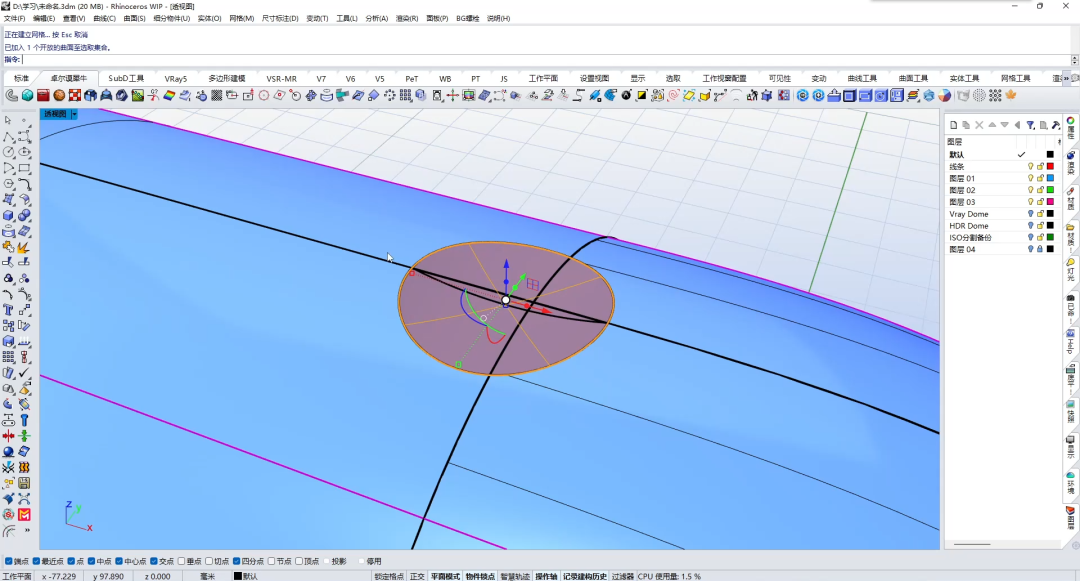Switch to the 曲线工具 toolbar tab
Screen dimensions: 1080x581
(862, 78)
